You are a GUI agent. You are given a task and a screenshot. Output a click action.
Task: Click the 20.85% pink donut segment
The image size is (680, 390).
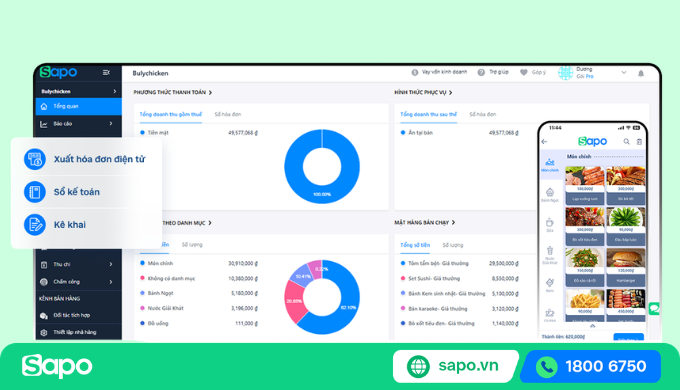pos(294,302)
